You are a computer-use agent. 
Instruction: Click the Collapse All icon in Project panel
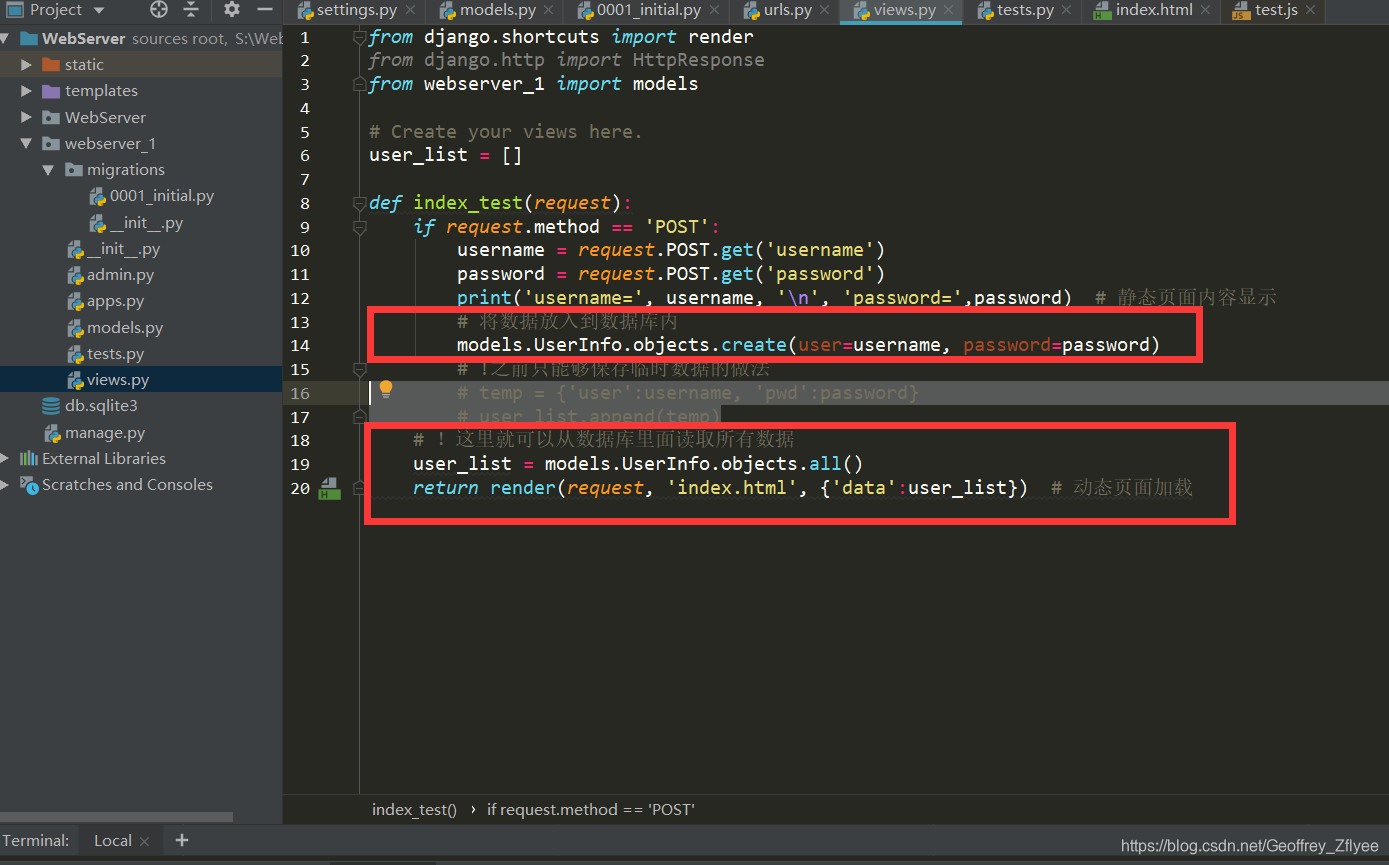click(x=191, y=10)
